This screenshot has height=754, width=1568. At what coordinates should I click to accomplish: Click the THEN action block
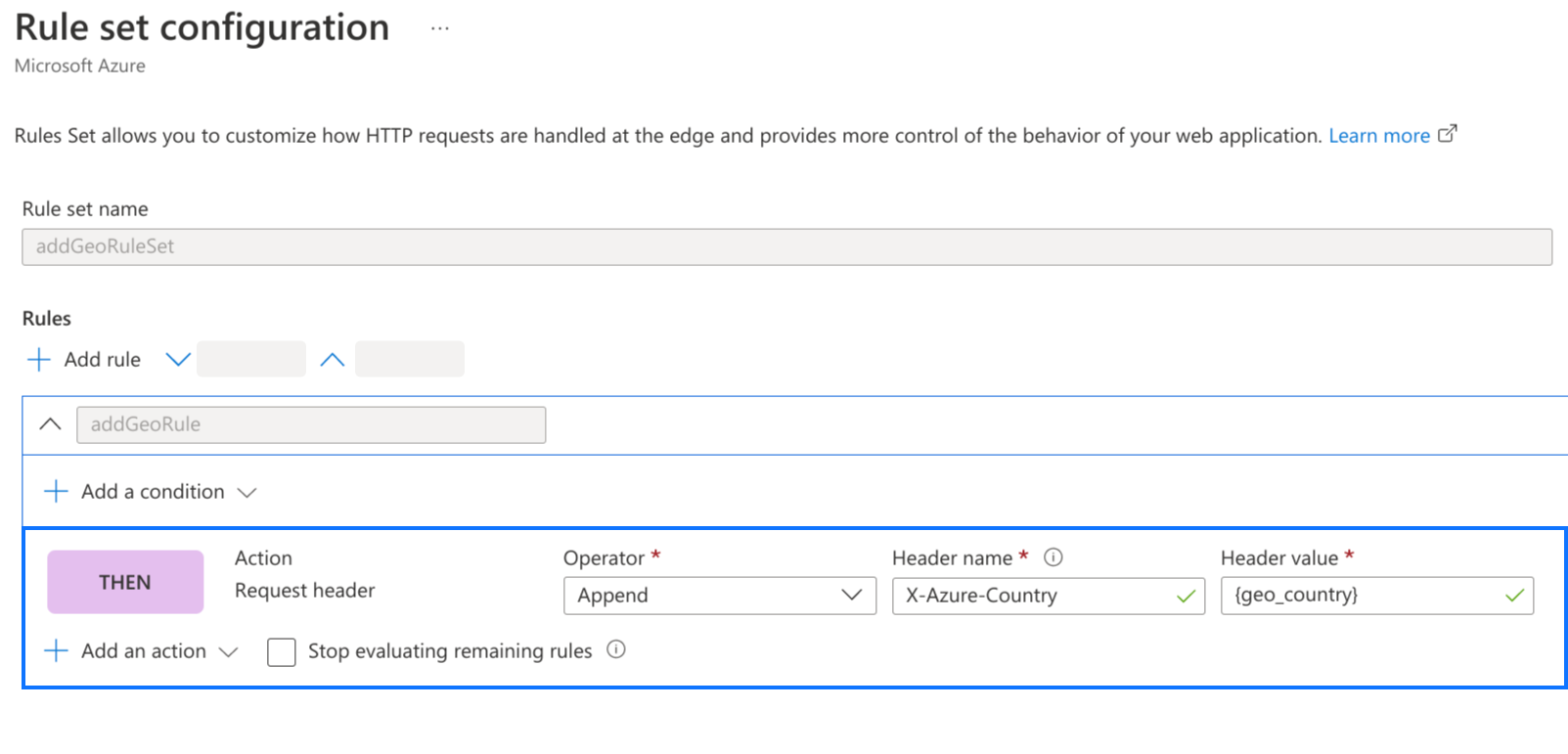(125, 582)
